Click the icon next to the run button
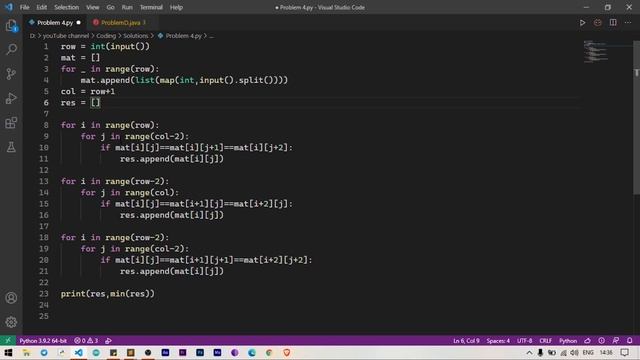This screenshot has height=360, width=640. [x=598, y=23]
